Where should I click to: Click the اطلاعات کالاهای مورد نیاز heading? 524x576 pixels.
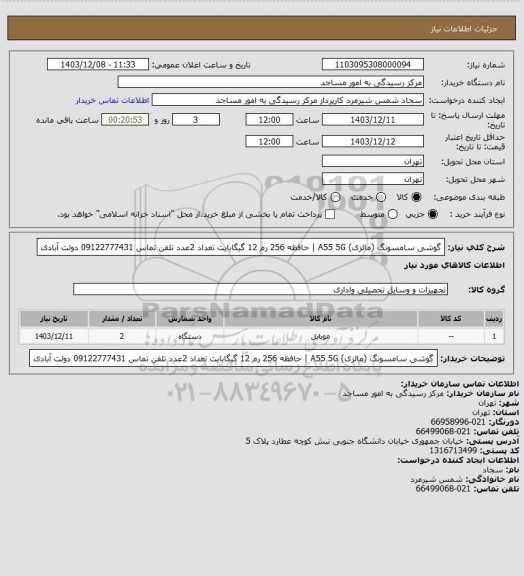pyautogui.click(x=454, y=265)
